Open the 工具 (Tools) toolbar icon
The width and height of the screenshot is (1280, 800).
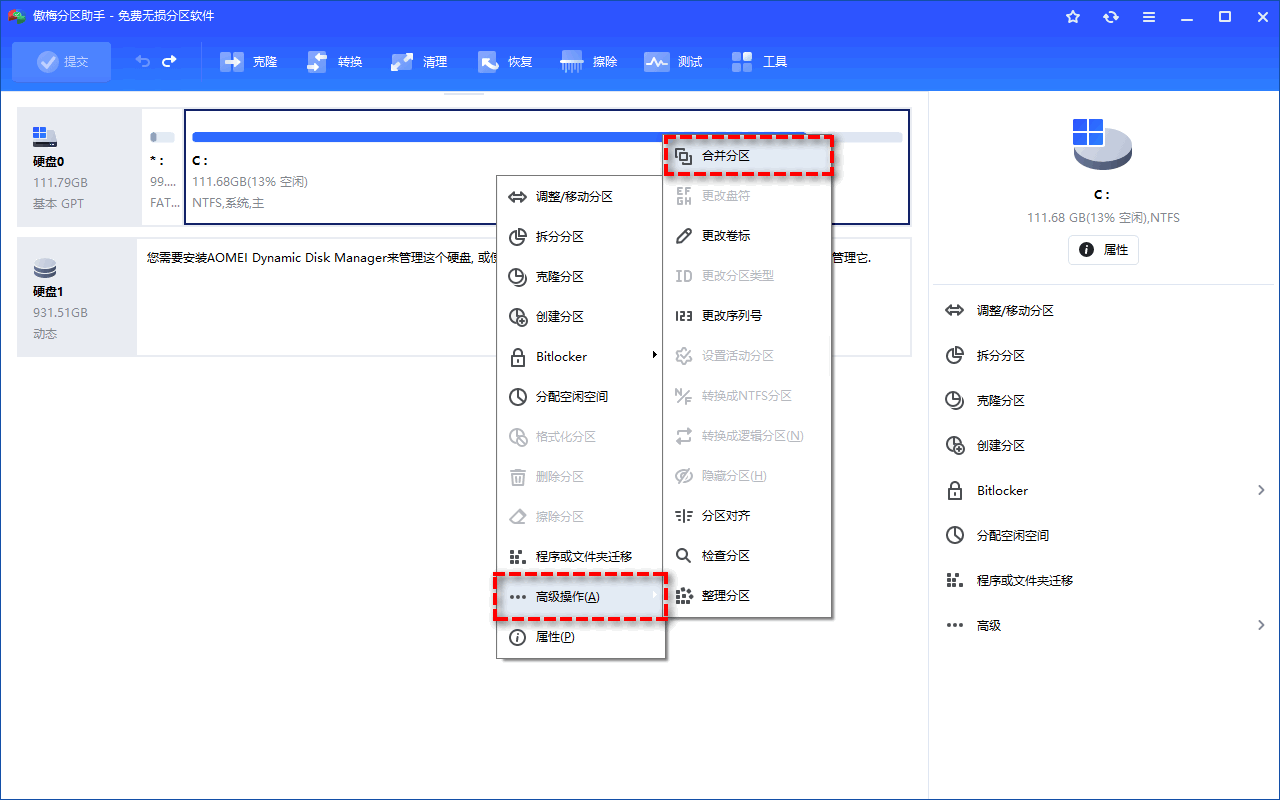(759, 61)
